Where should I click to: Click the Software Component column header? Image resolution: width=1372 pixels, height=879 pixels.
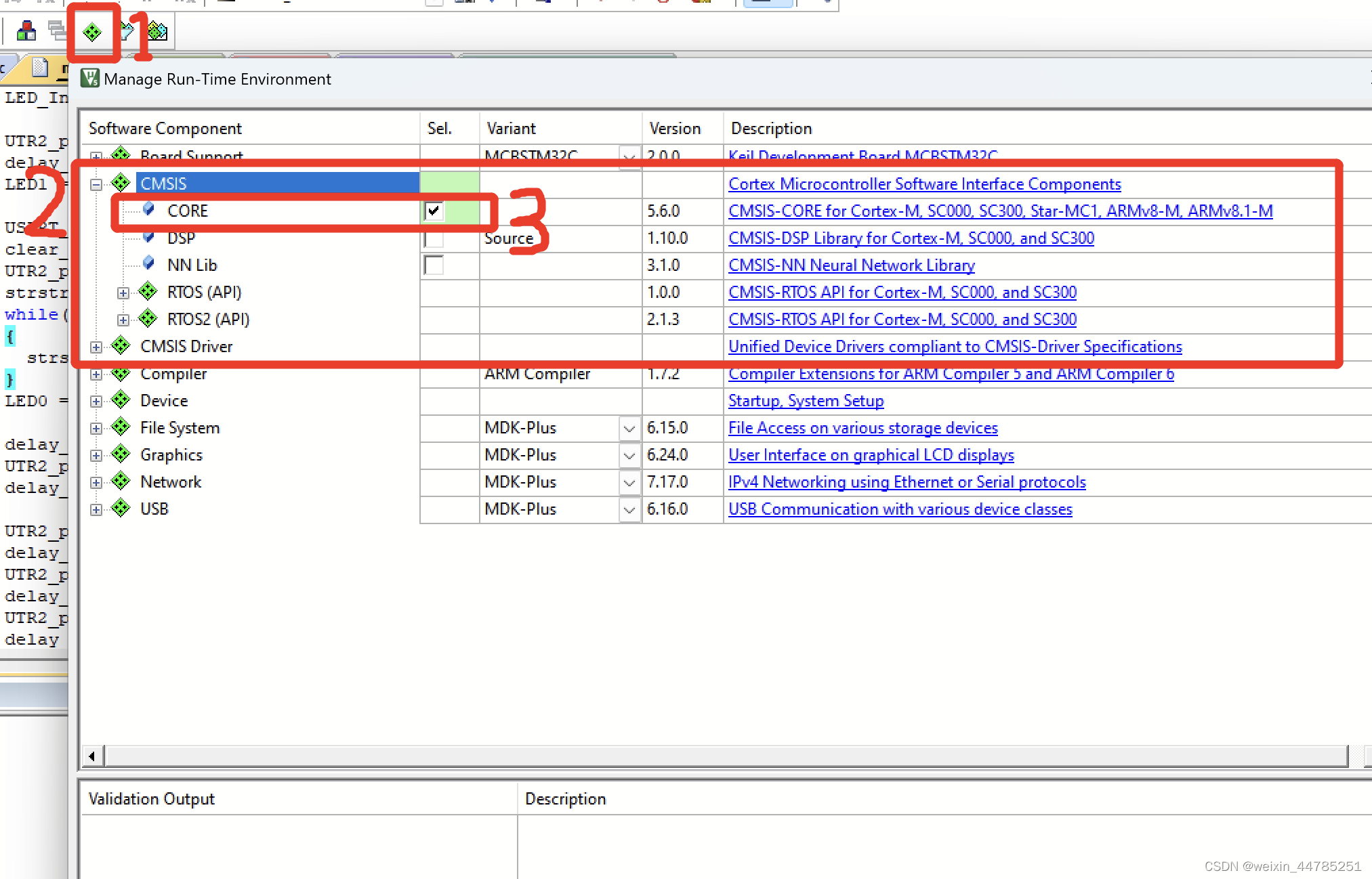click(x=251, y=128)
